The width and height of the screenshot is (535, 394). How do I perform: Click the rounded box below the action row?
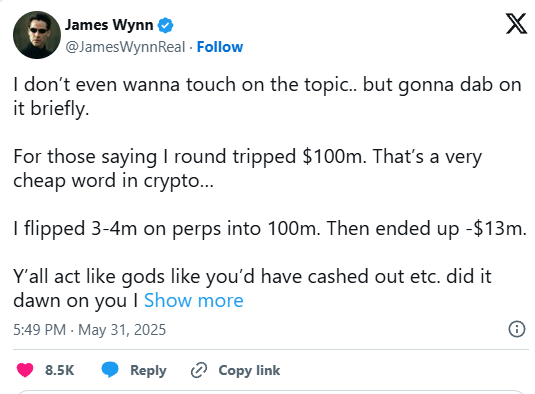(x=270, y=392)
